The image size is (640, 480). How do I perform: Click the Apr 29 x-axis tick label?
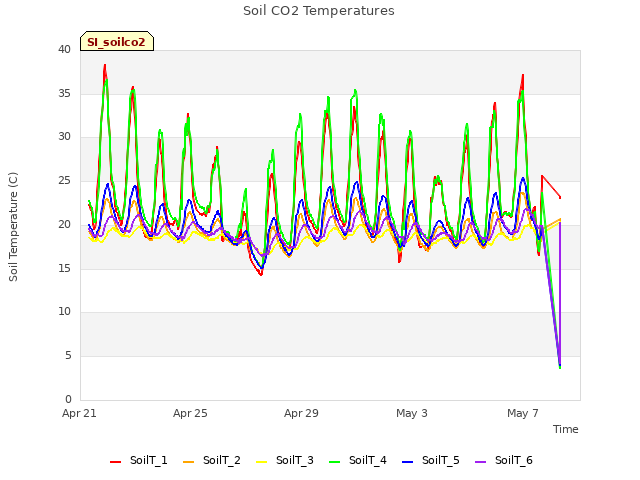point(301,413)
